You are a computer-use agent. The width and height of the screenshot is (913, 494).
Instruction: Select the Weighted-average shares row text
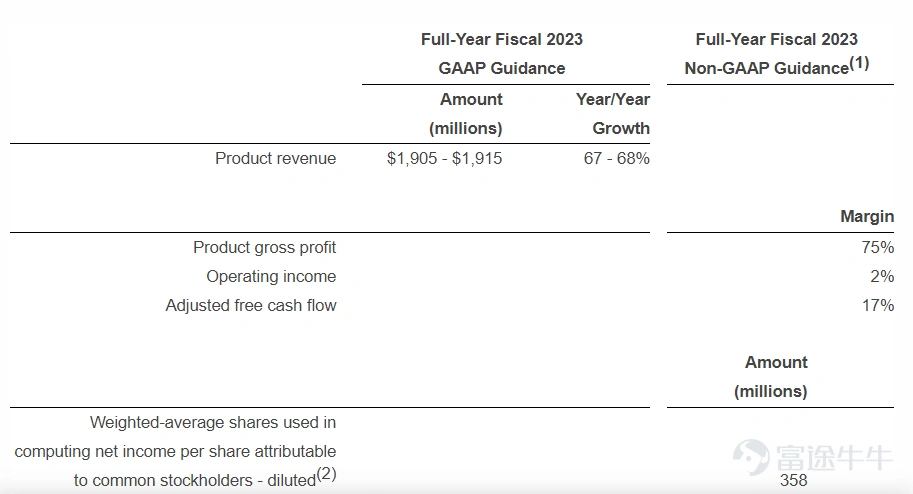click(175, 451)
